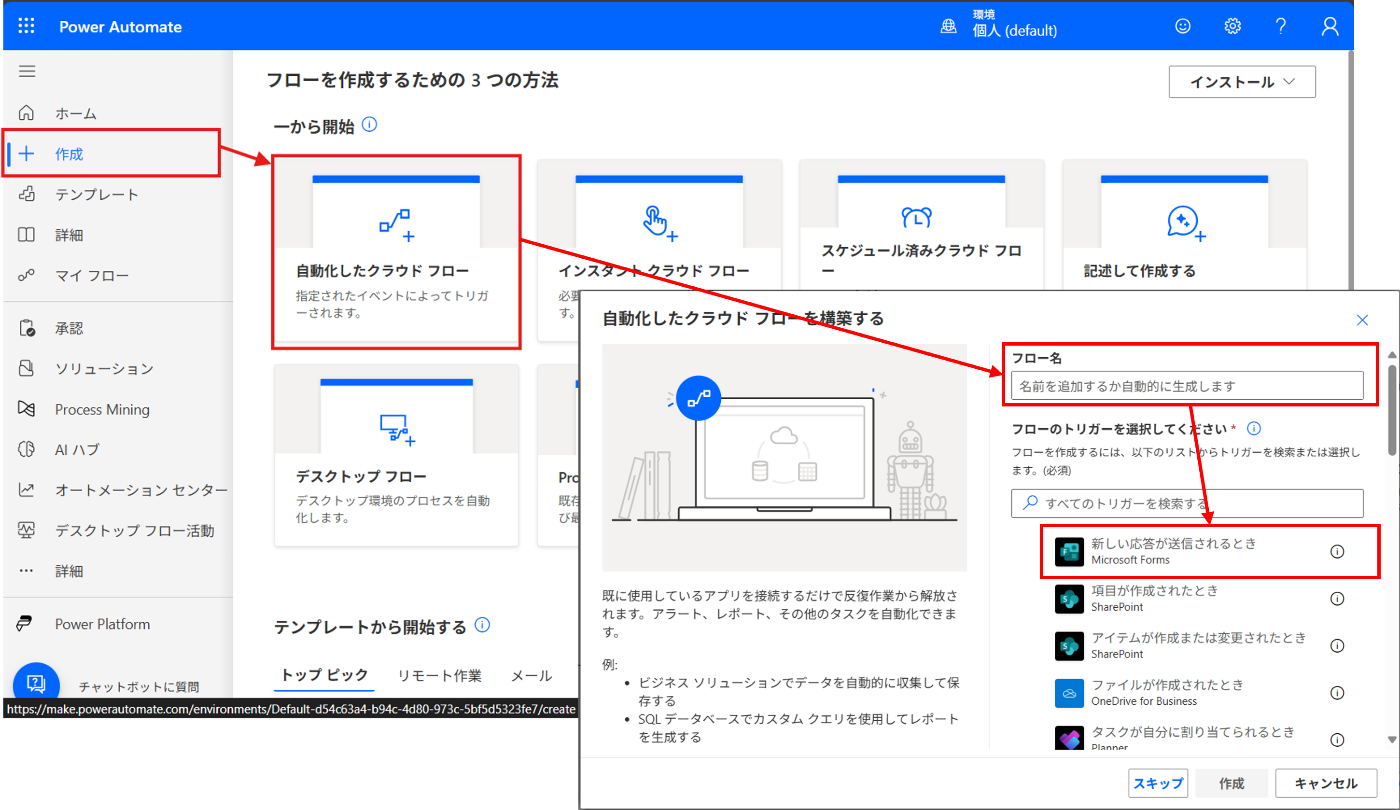The height and width of the screenshot is (810, 1400).
Task: Open the app launcher waffle icon
Action: tap(27, 27)
